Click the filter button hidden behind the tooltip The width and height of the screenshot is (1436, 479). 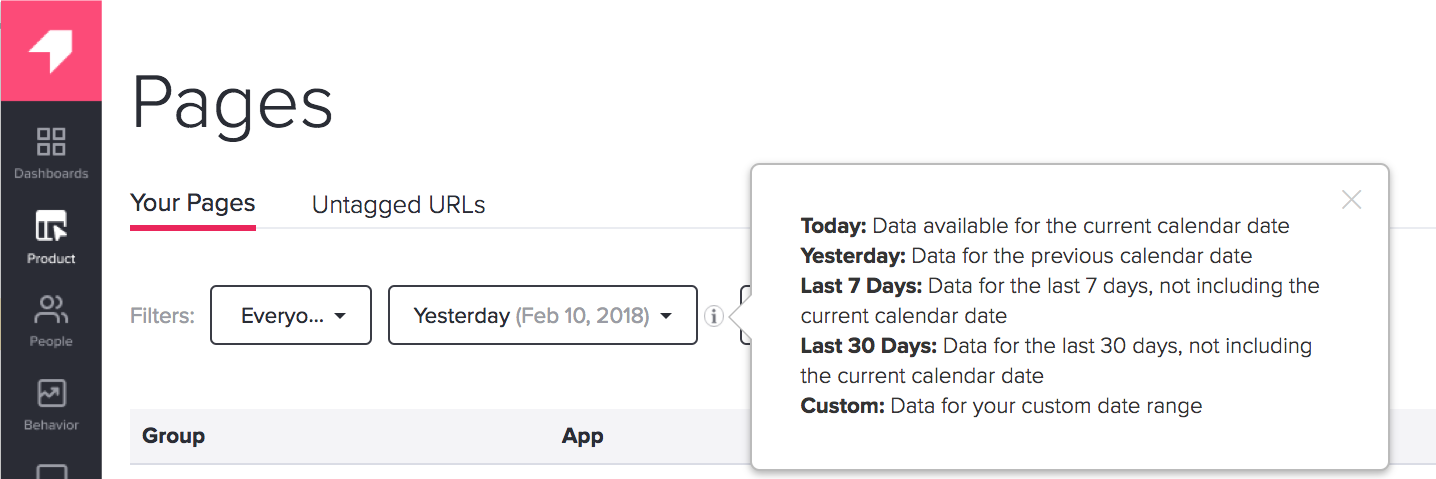[745, 315]
